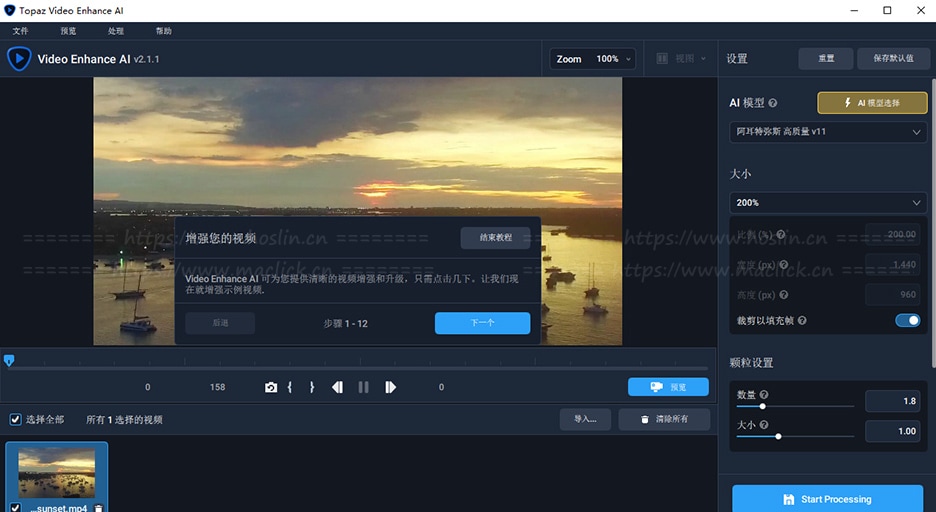Screen dimensions: 936x512
Task: Click the Video Enhance AI logo icon
Action: point(19,58)
